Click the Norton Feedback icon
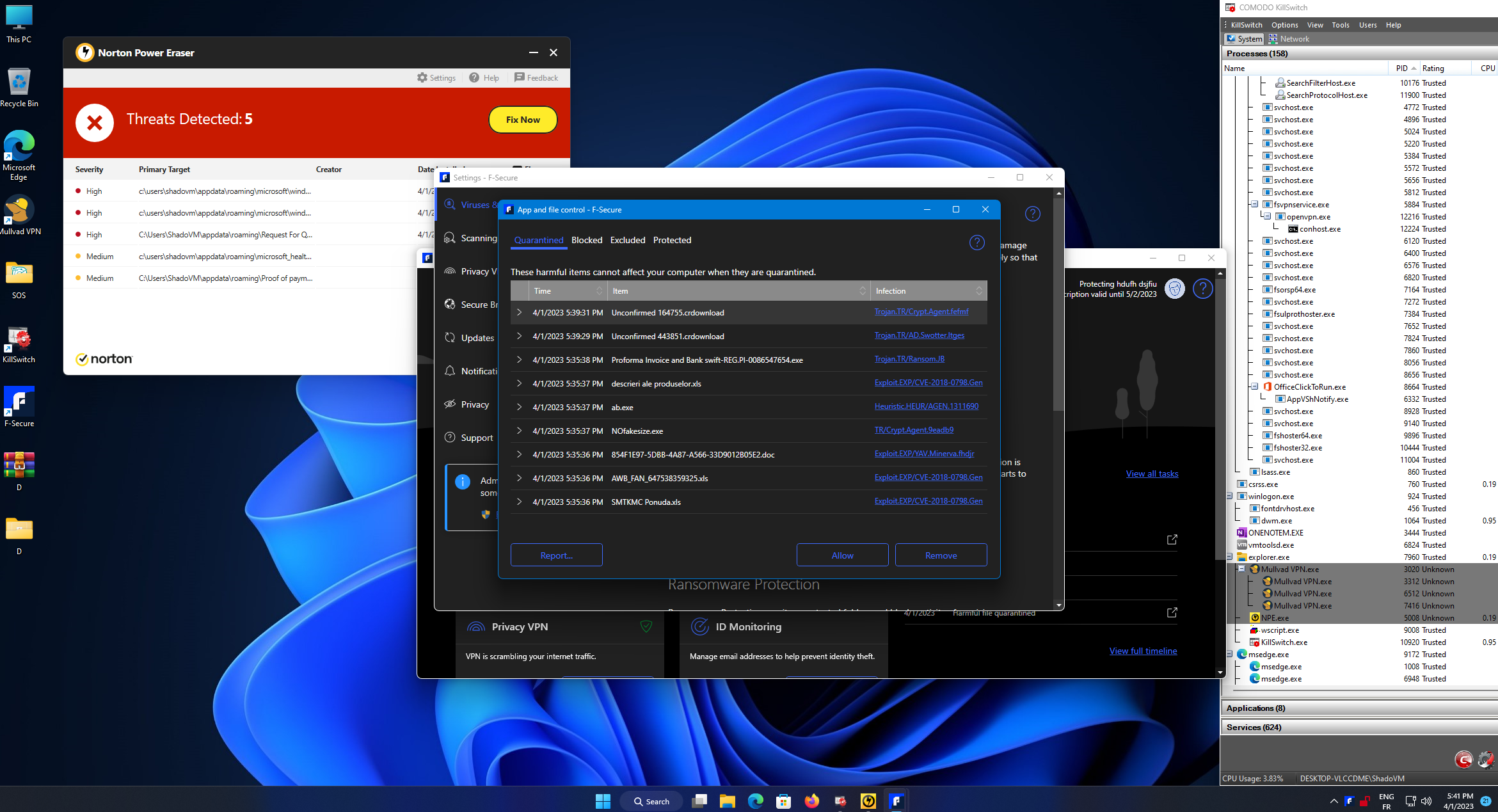The height and width of the screenshot is (812, 1498). click(x=520, y=77)
